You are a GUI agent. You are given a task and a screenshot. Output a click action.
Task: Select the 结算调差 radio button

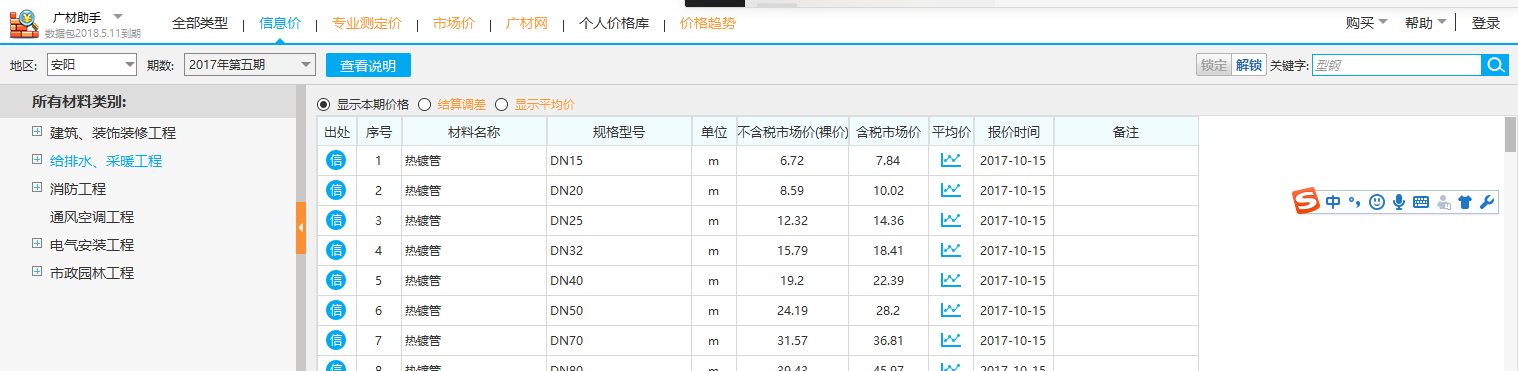coord(424,104)
